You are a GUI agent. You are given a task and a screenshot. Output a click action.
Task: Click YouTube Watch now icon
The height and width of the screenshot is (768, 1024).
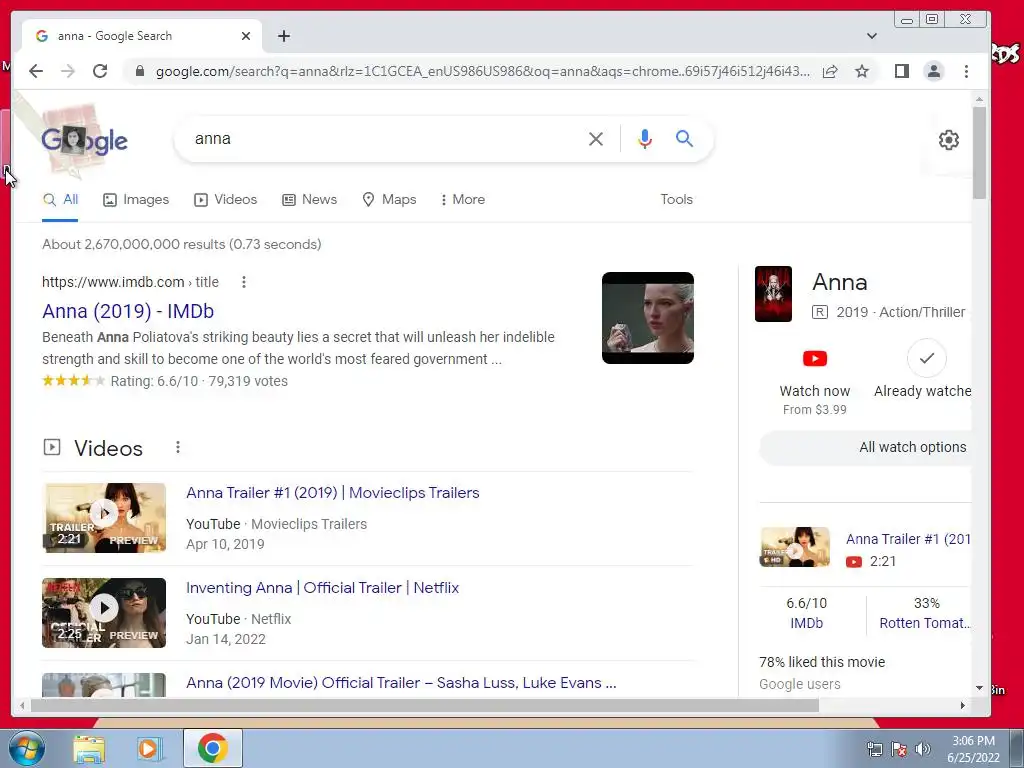[x=814, y=359]
